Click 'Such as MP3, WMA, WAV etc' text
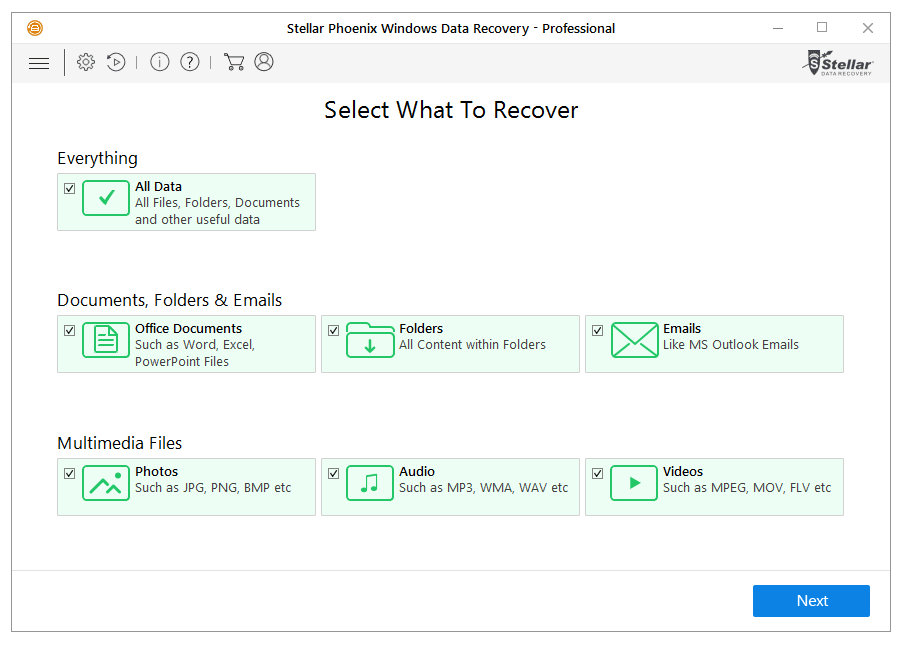902x646 pixels. tap(484, 488)
